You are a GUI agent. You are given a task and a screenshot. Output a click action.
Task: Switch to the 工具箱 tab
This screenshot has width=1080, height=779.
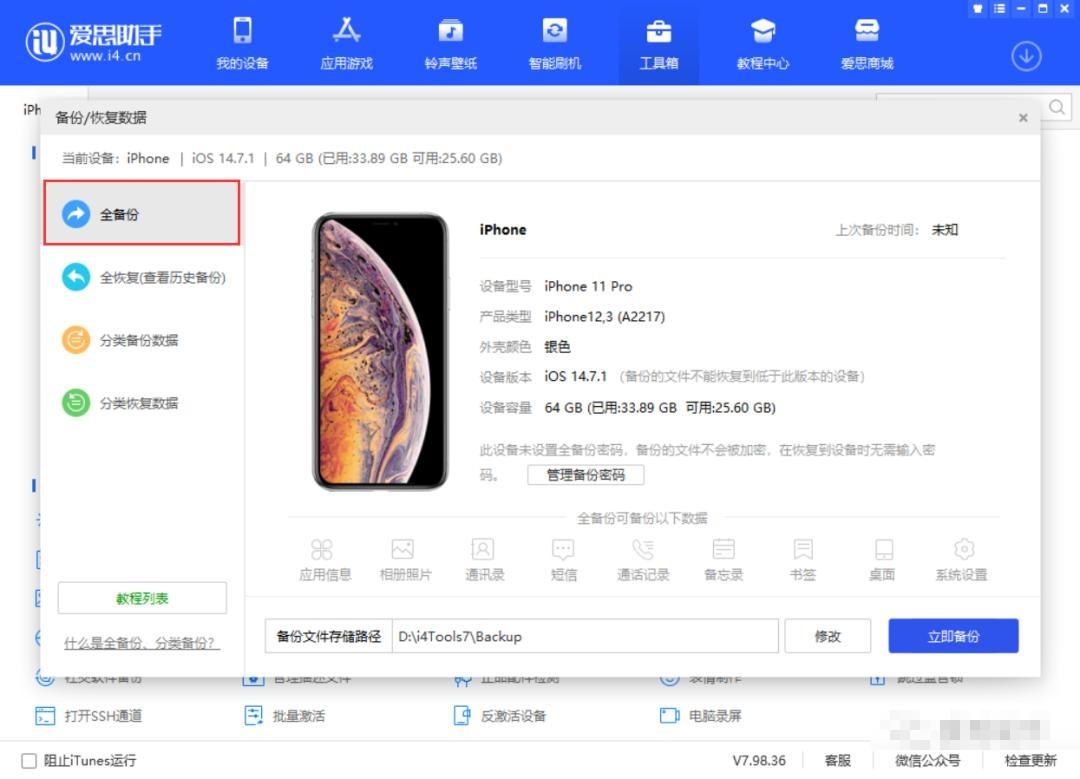(659, 43)
